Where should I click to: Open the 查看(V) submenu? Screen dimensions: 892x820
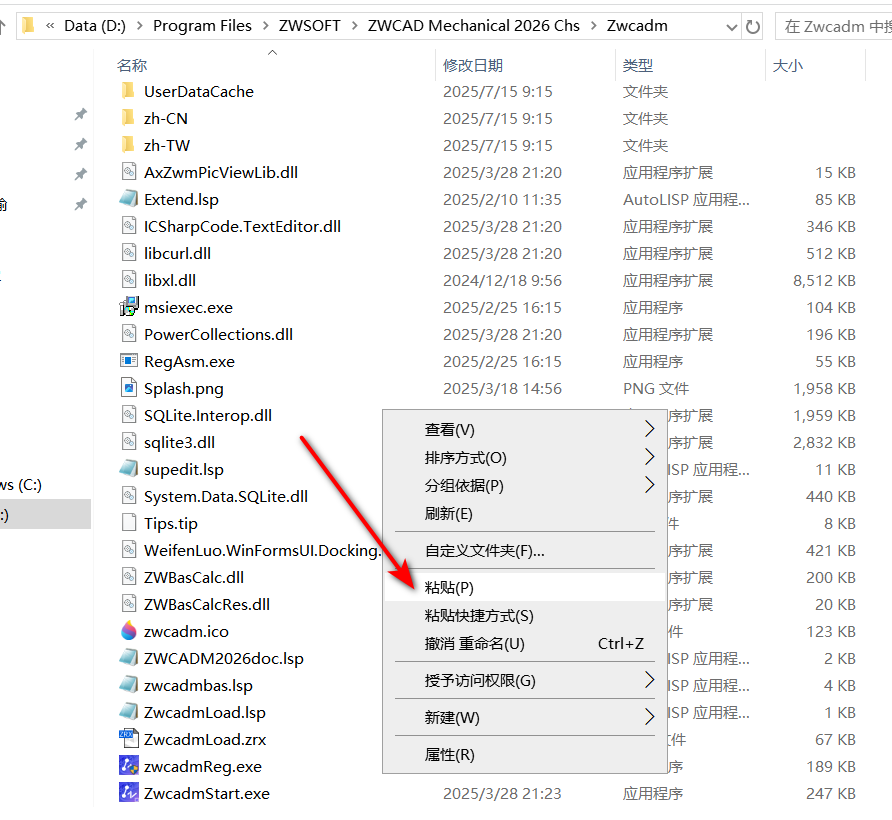(525, 430)
